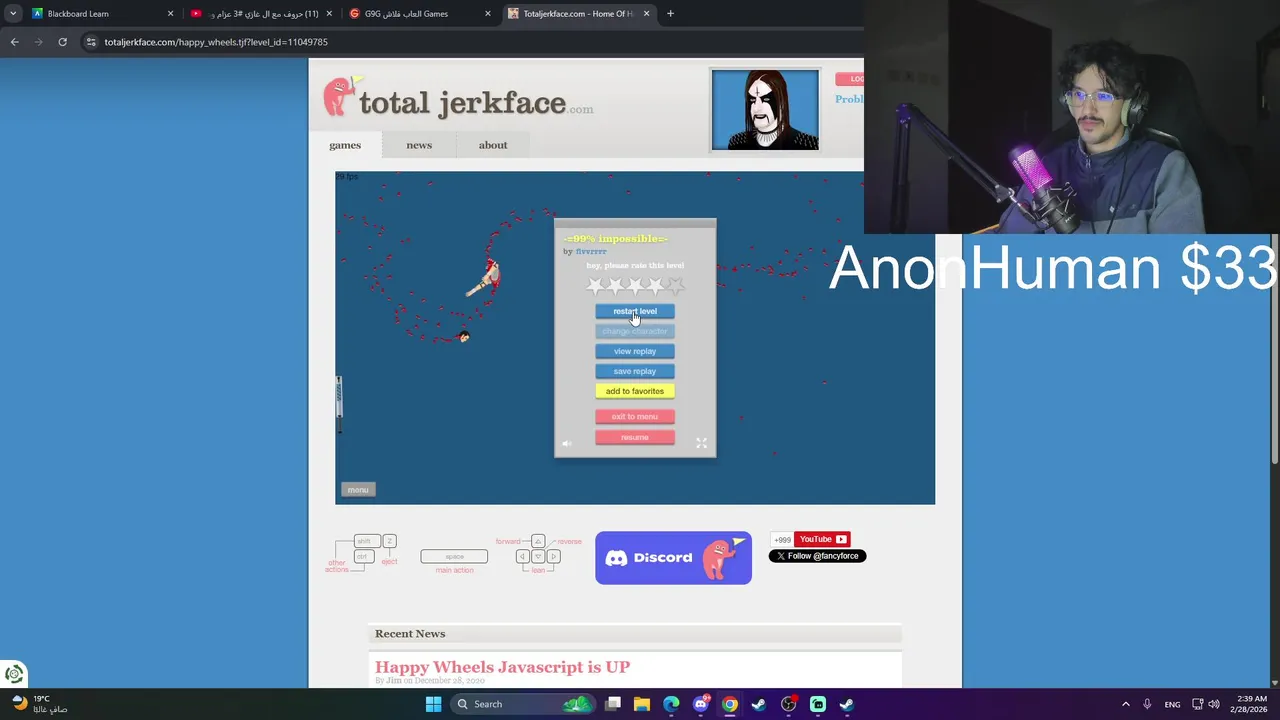The width and height of the screenshot is (1280, 720).
Task: Add this level to favorites
Action: (x=635, y=391)
